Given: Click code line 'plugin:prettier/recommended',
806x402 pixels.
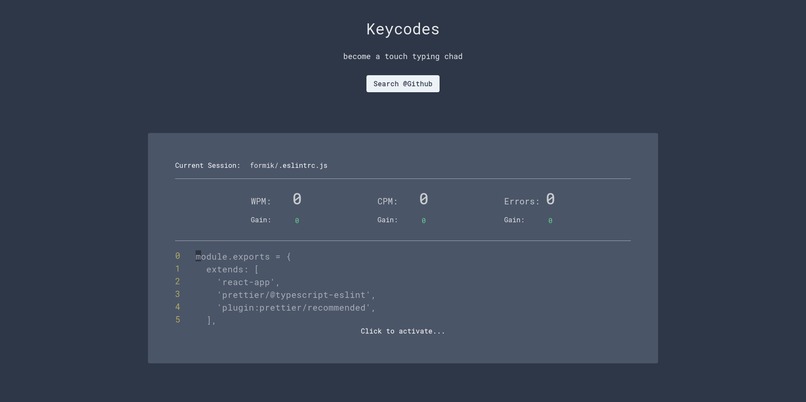Looking at the screenshot, I should pyautogui.click(x=296, y=308).
